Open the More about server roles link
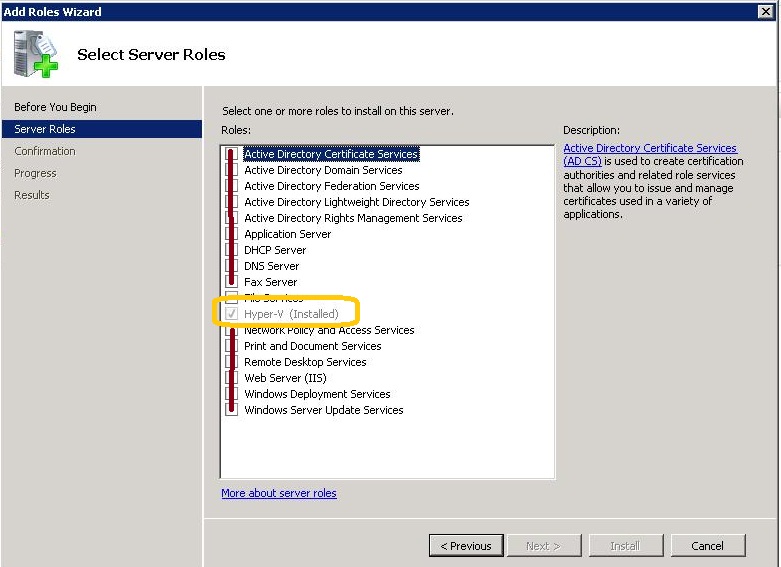The image size is (781, 567). [279, 493]
